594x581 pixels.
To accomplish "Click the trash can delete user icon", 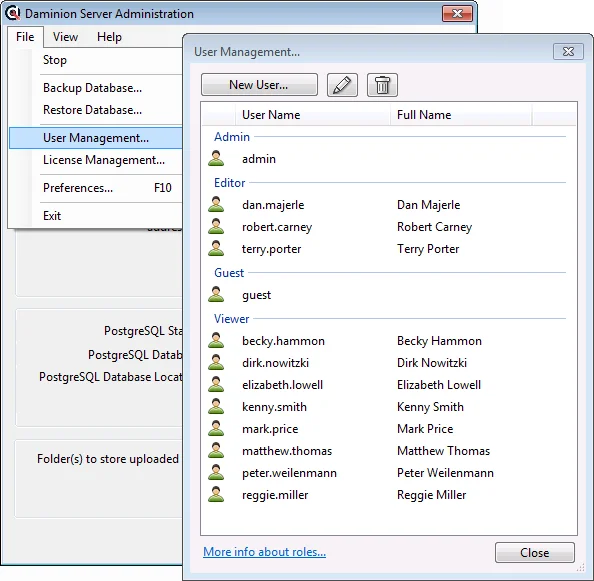I will (382, 85).
